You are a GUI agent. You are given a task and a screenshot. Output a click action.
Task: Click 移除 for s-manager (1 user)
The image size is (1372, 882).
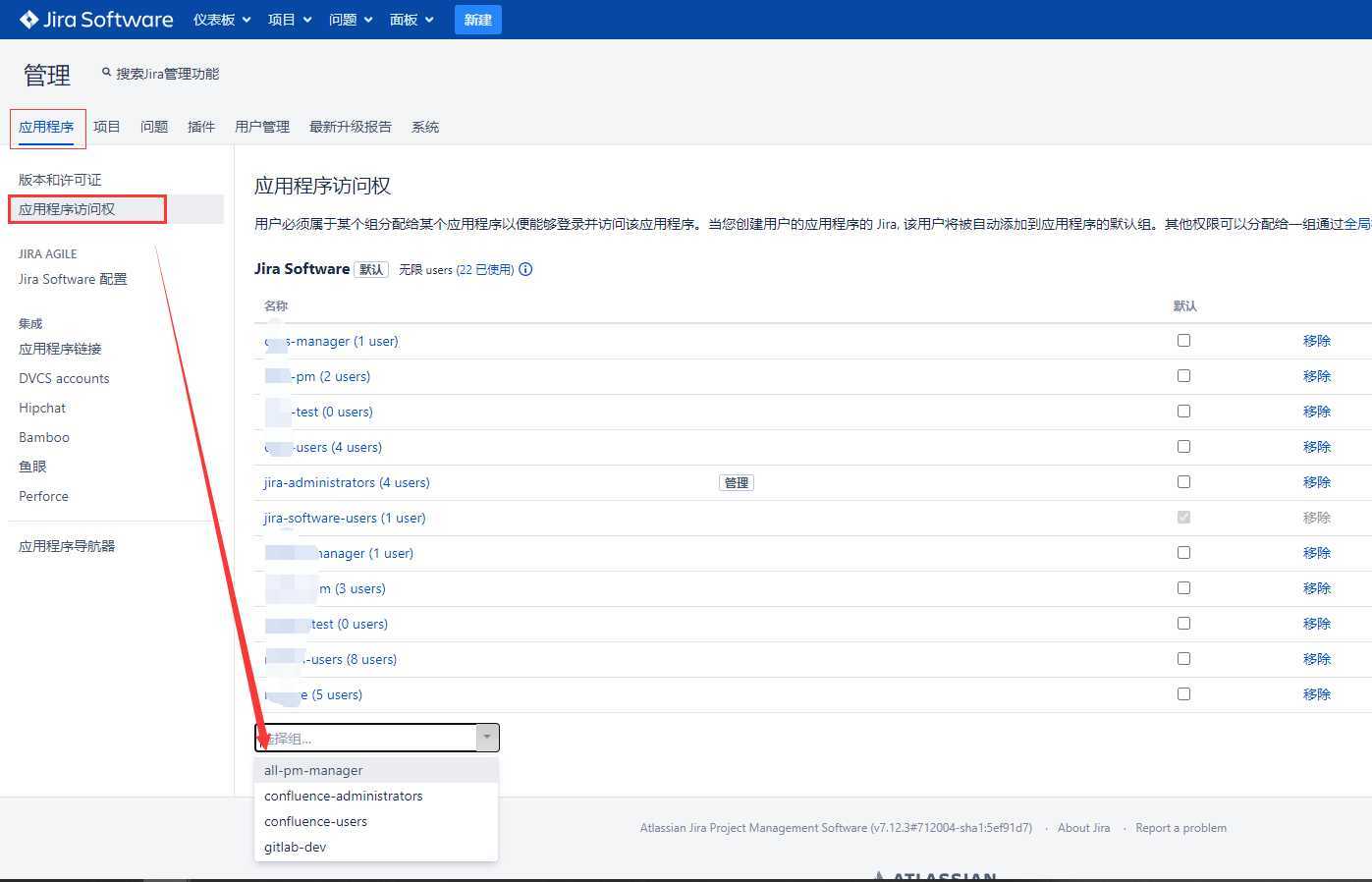coord(1317,341)
